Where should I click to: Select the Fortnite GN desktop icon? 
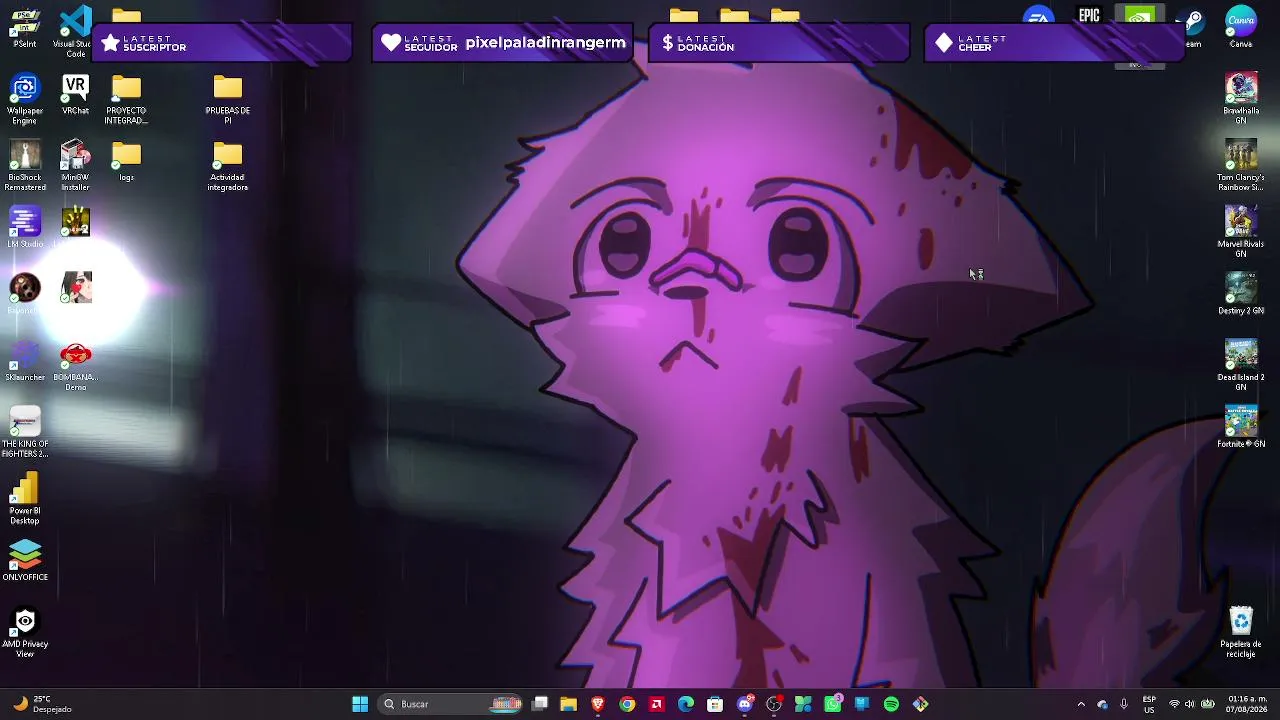click(1241, 428)
